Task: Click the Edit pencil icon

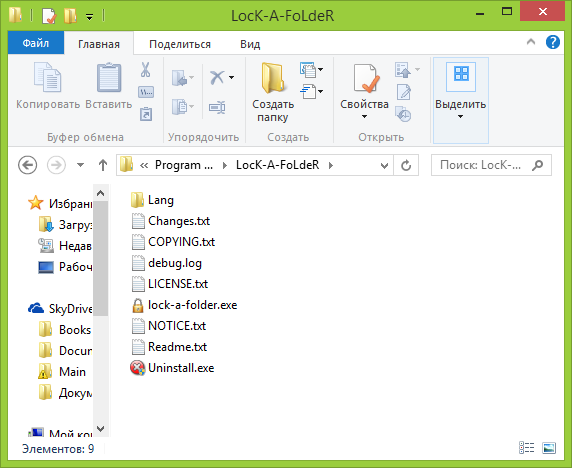Action: click(404, 92)
